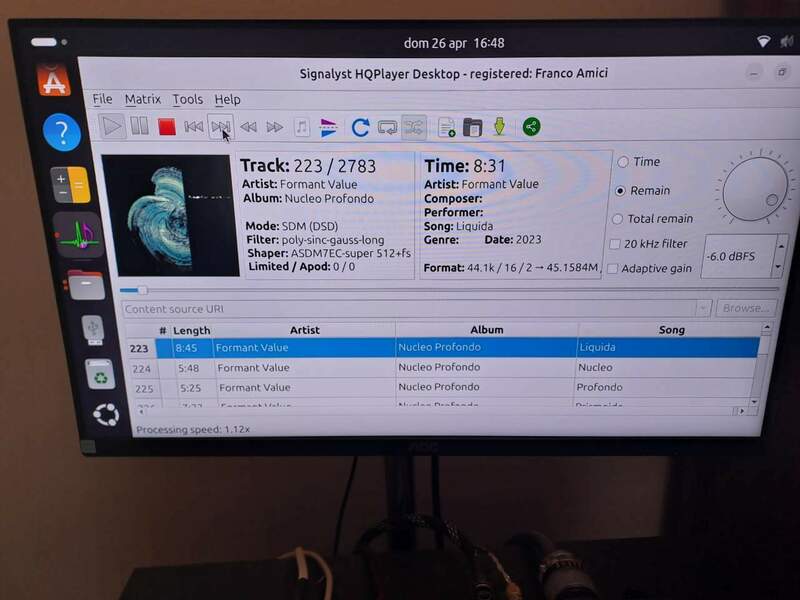
Task: Click the 5:25 length cell
Action: point(190,388)
